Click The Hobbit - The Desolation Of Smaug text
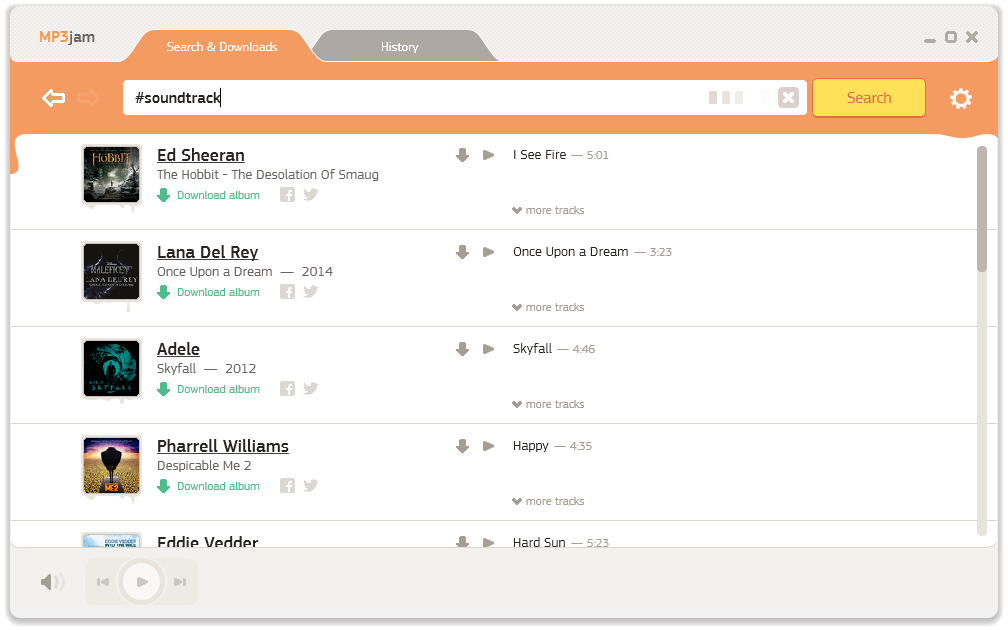 click(x=267, y=175)
